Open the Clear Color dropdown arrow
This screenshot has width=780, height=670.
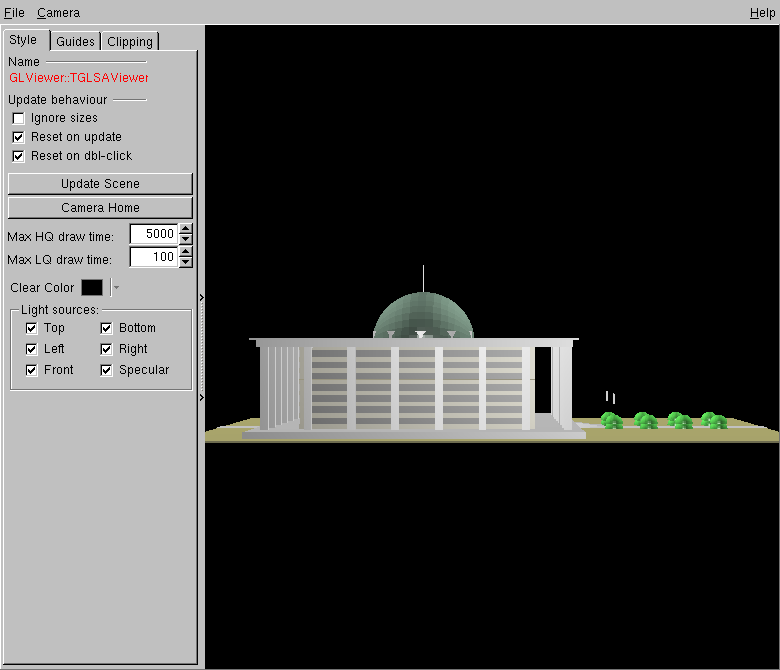point(116,288)
